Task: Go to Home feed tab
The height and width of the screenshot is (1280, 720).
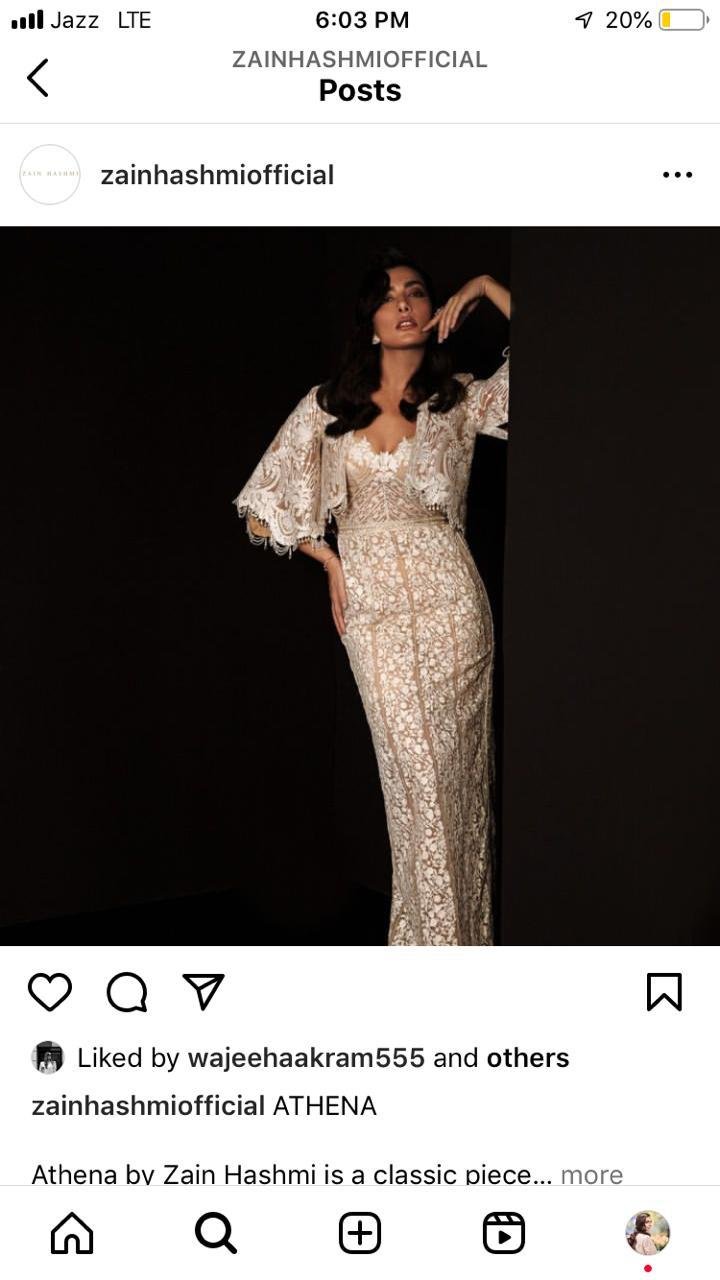Action: [x=72, y=1233]
